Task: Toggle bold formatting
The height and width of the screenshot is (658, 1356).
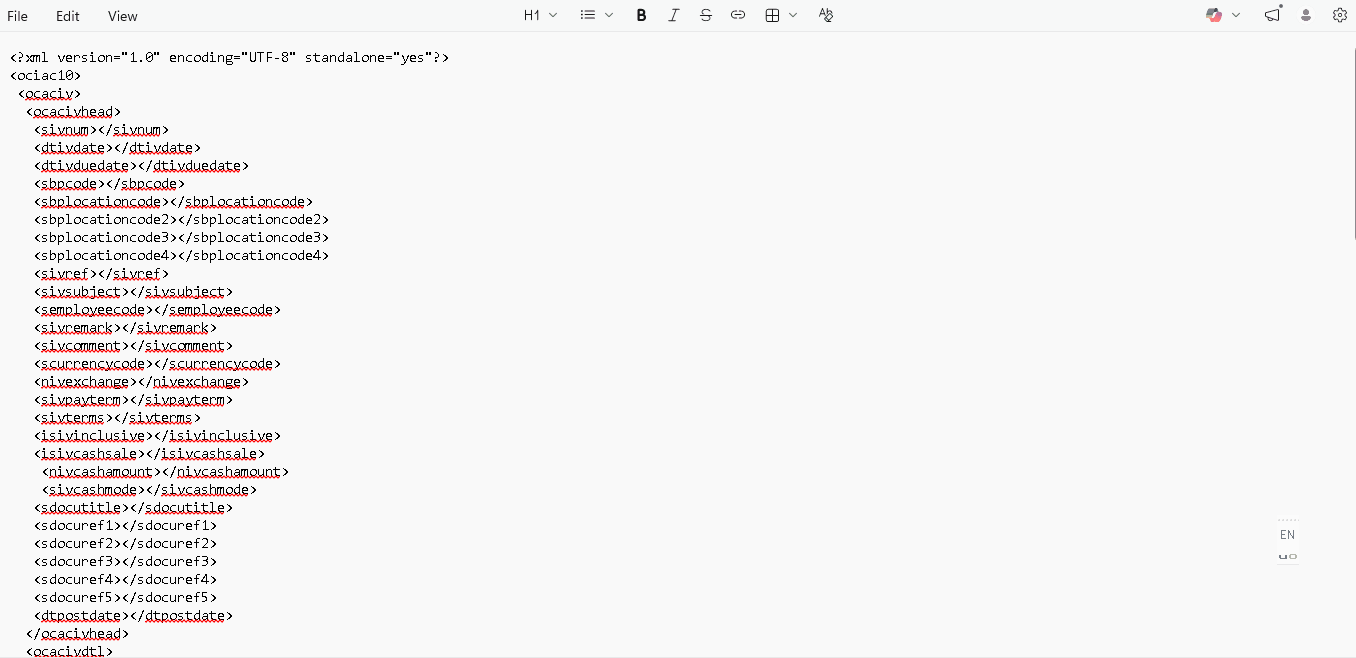Action: pyautogui.click(x=641, y=15)
